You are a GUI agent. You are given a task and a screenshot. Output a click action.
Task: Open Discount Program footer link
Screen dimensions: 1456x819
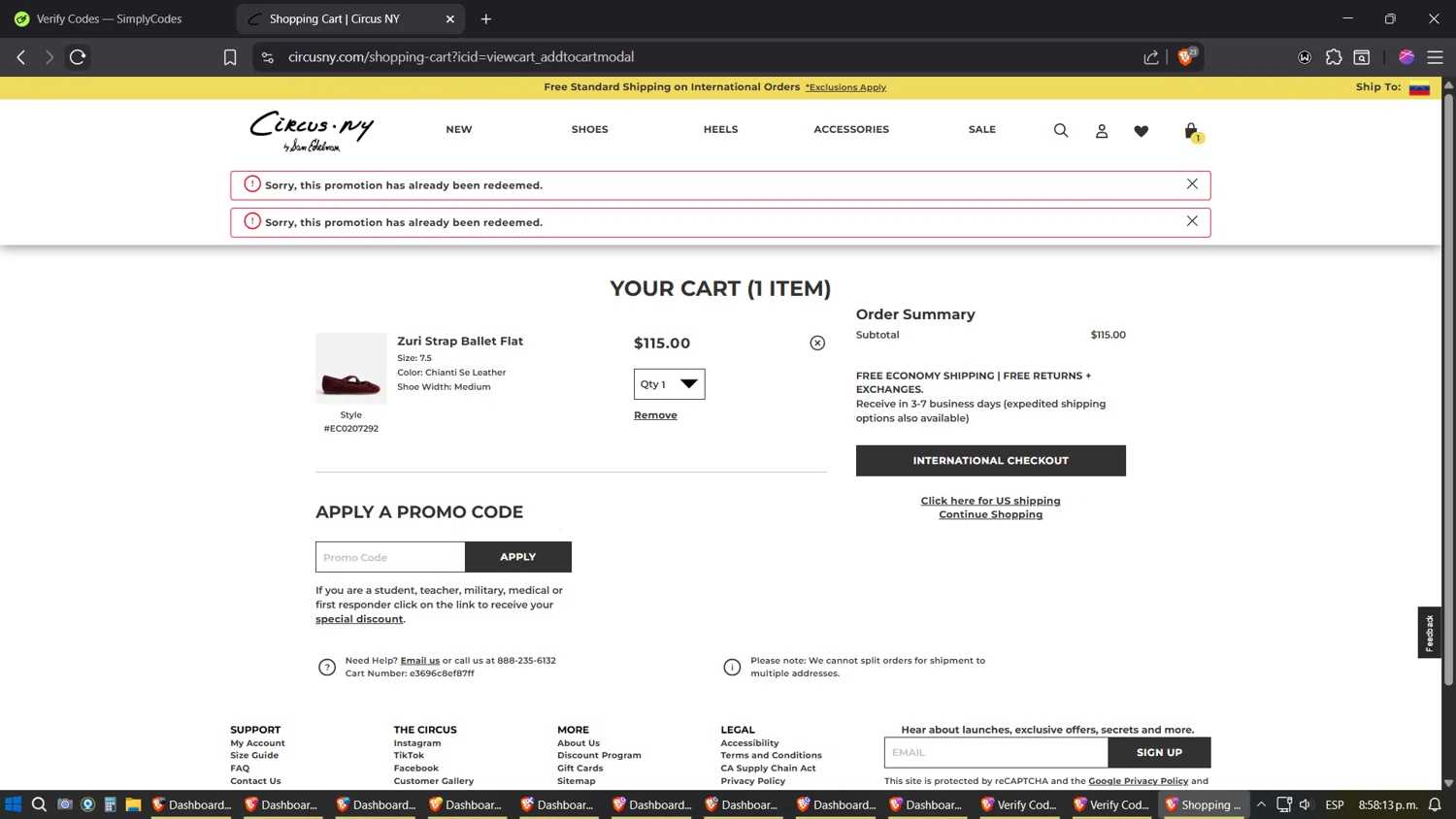[x=599, y=756]
